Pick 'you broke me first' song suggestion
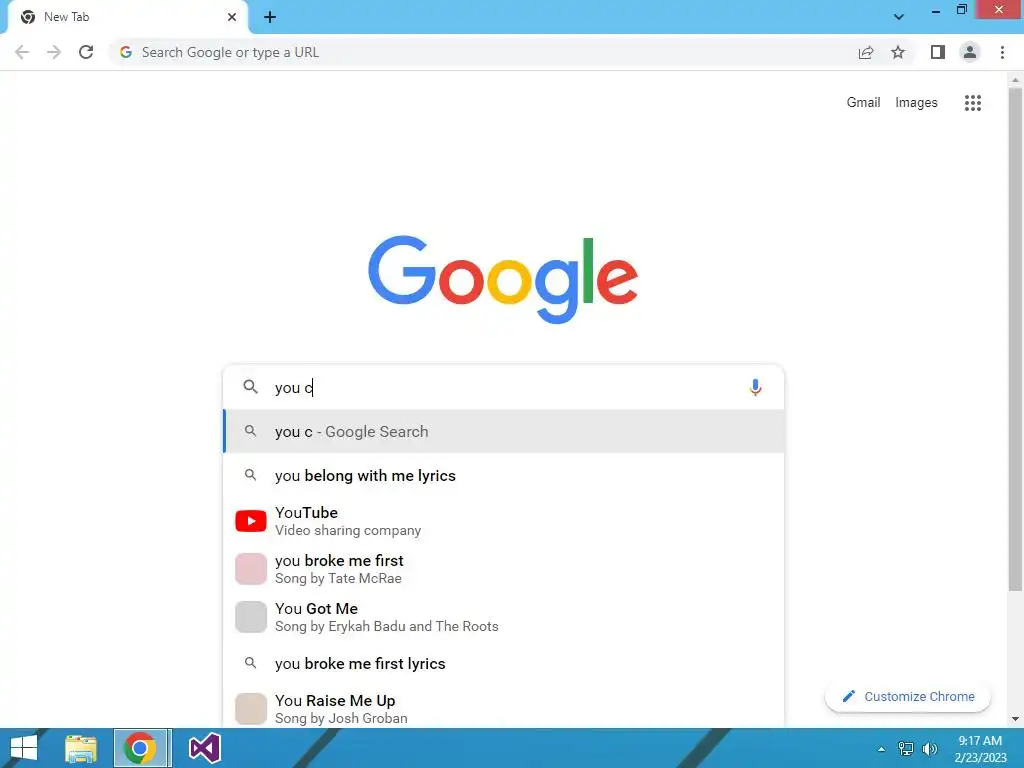 504,569
